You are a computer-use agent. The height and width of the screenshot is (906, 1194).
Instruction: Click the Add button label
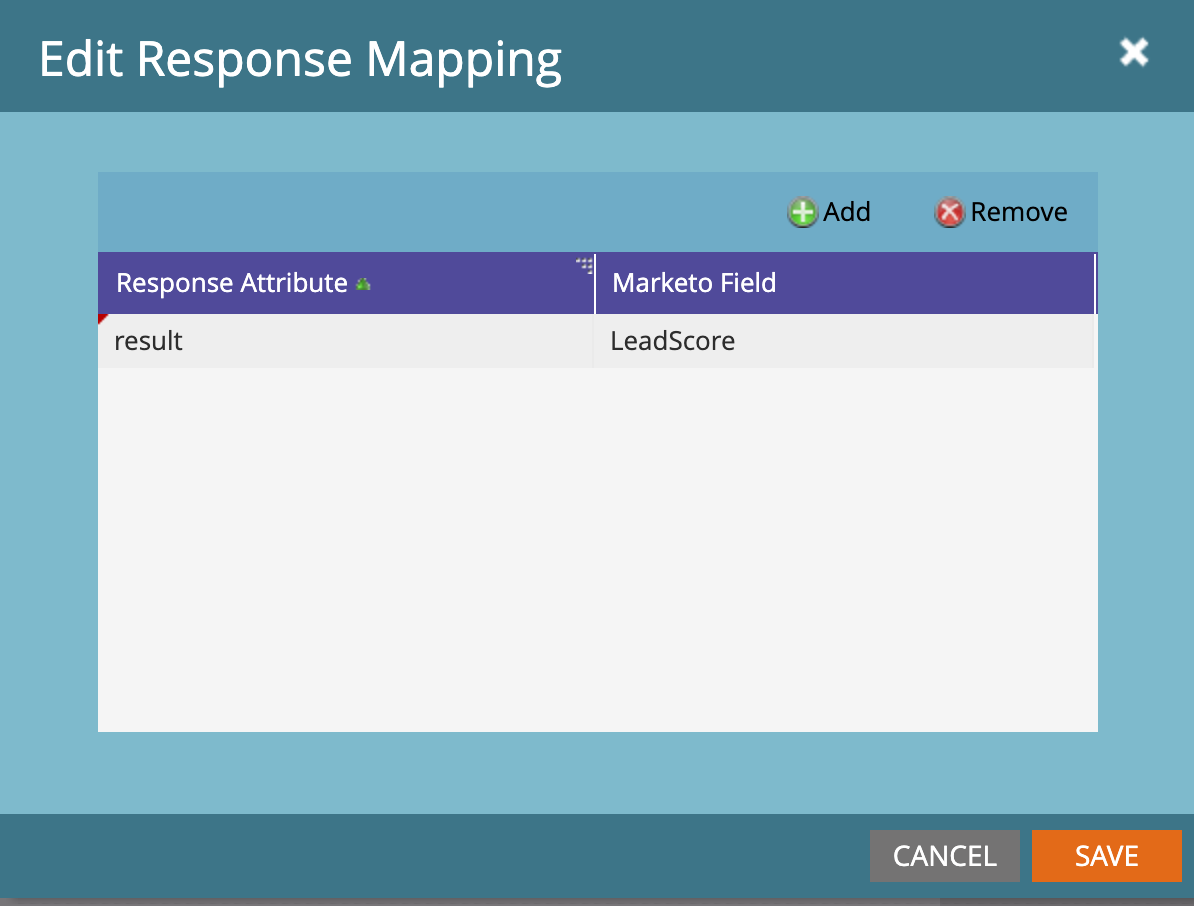(846, 212)
